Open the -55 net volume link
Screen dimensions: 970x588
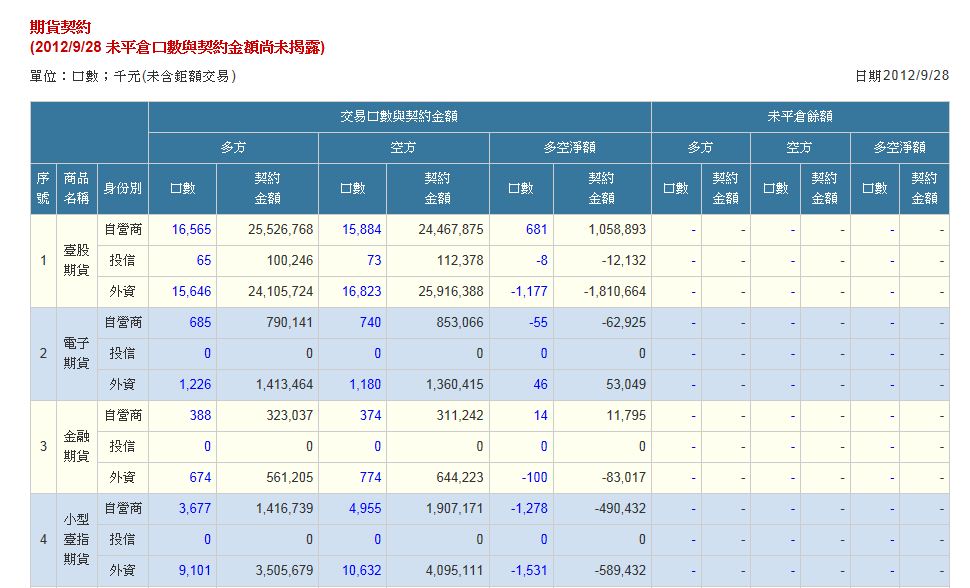538,322
